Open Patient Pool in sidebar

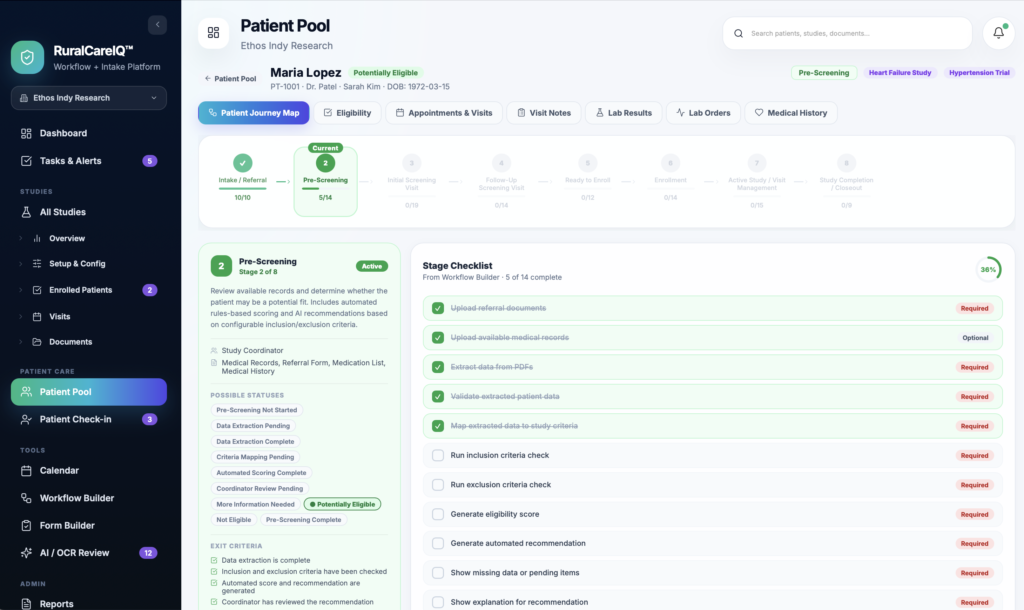(x=89, y=392)
